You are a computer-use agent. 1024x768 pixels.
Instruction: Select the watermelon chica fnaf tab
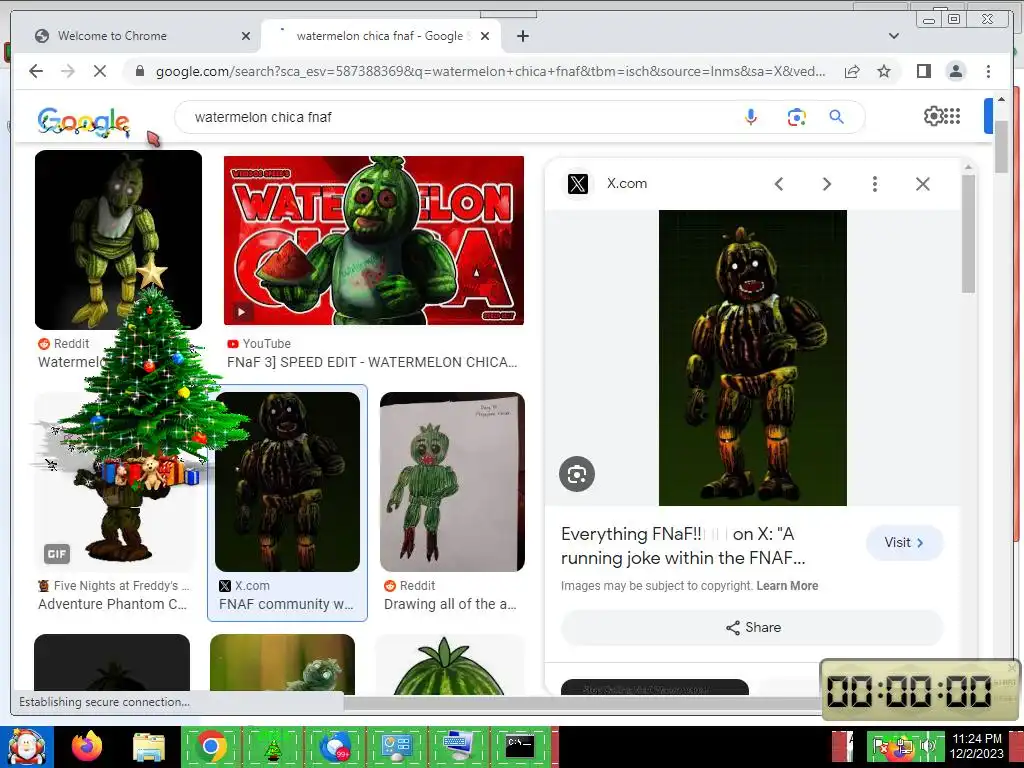point(381,36)
